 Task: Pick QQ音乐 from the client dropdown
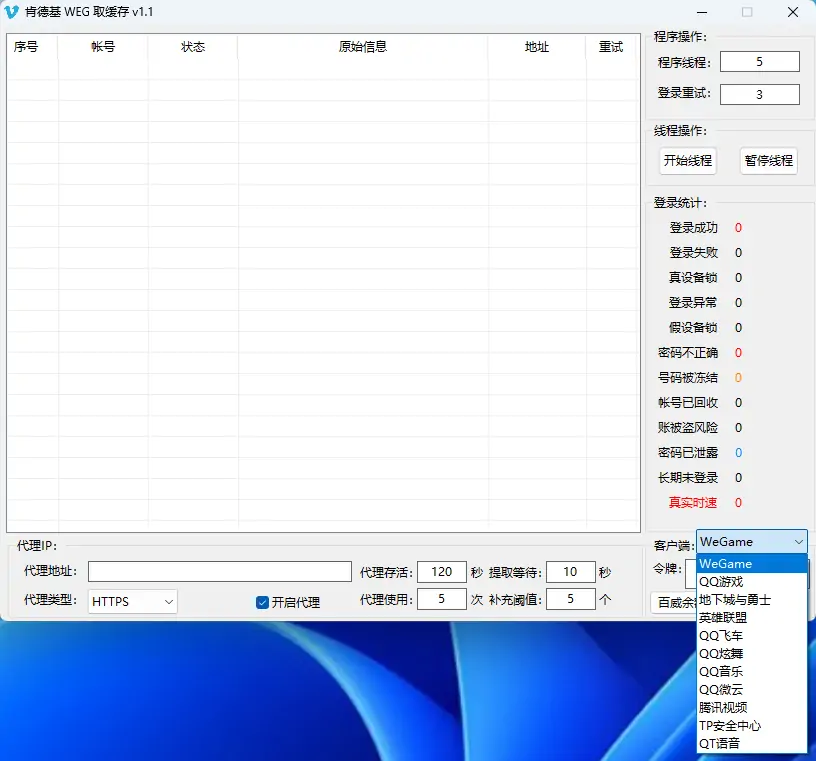(751, 671)
